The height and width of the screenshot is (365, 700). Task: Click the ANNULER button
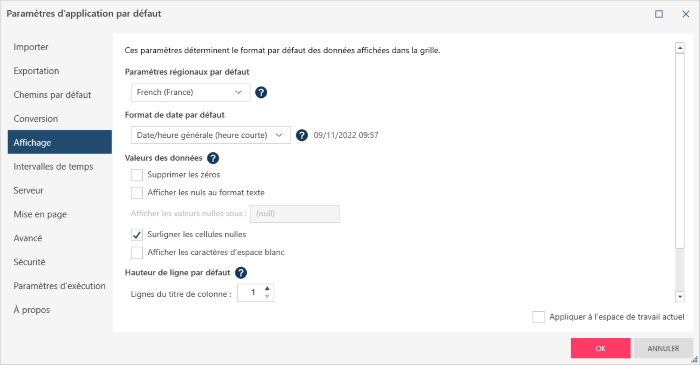[x=663, y=348]
